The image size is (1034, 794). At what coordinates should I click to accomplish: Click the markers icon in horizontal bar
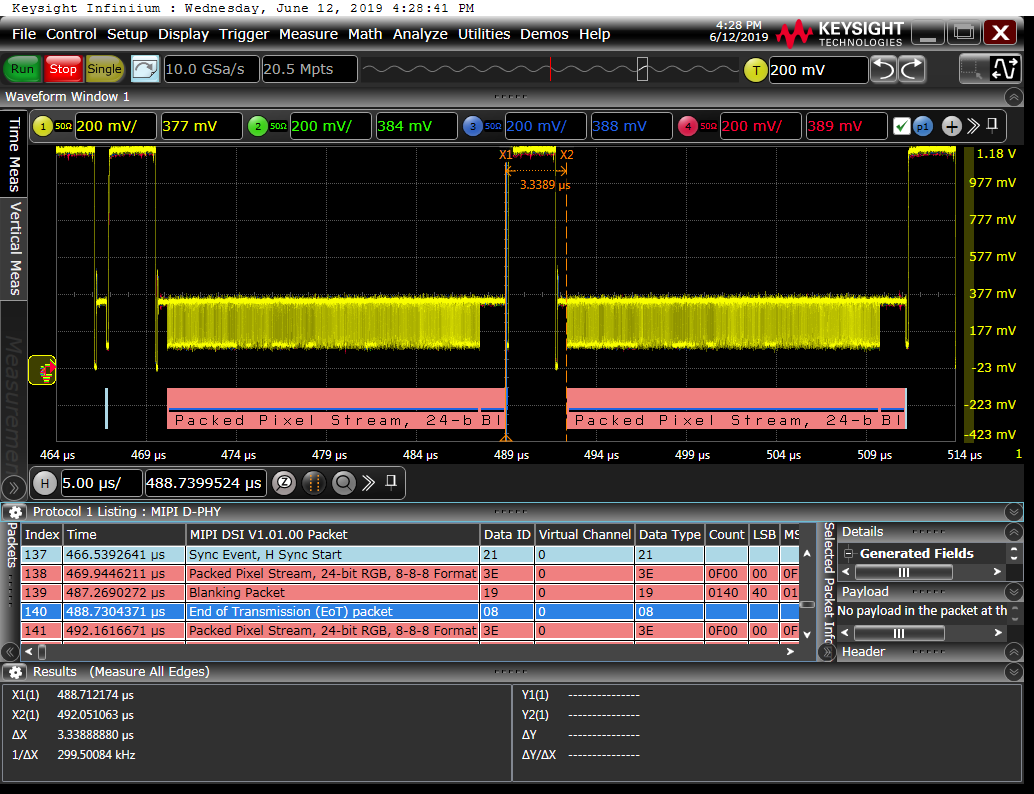click(314, 483)
